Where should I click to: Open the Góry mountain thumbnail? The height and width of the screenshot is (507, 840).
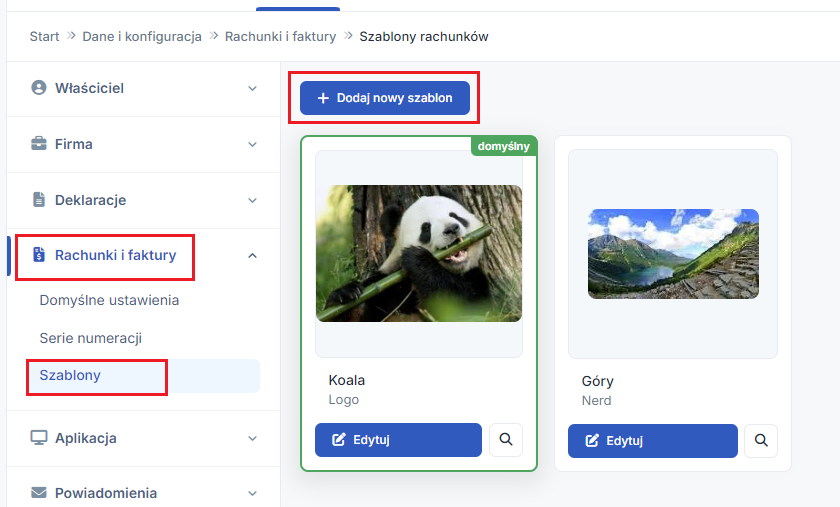coord(673,254)
